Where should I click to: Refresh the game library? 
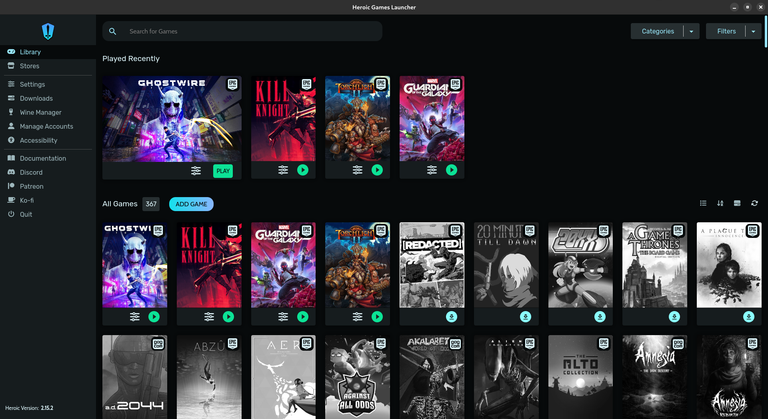754,203
